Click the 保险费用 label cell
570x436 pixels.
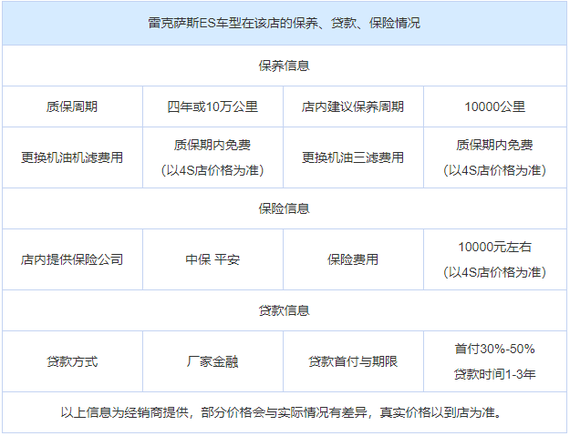353,259
